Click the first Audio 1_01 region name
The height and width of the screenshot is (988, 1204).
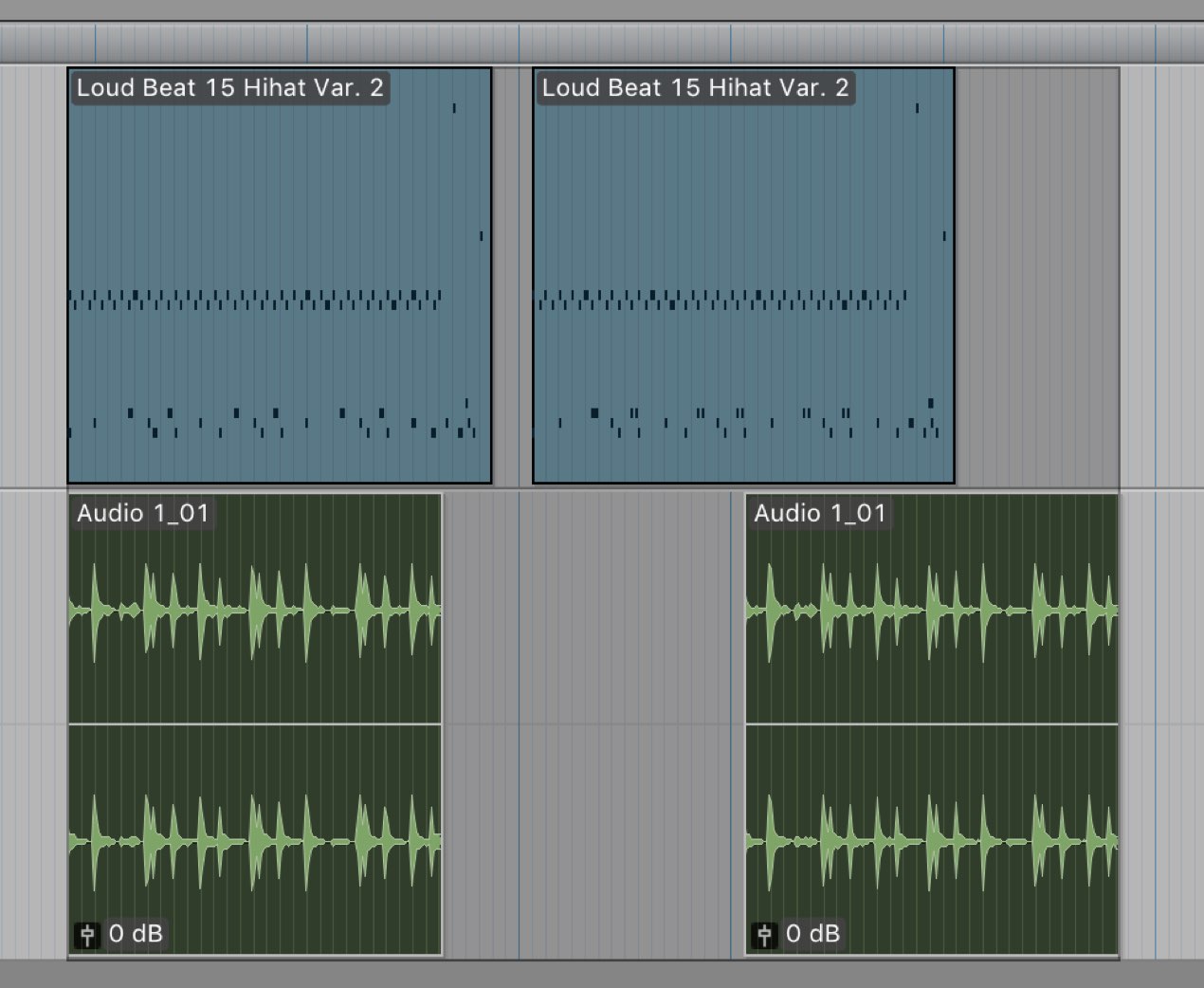[143, 514]
